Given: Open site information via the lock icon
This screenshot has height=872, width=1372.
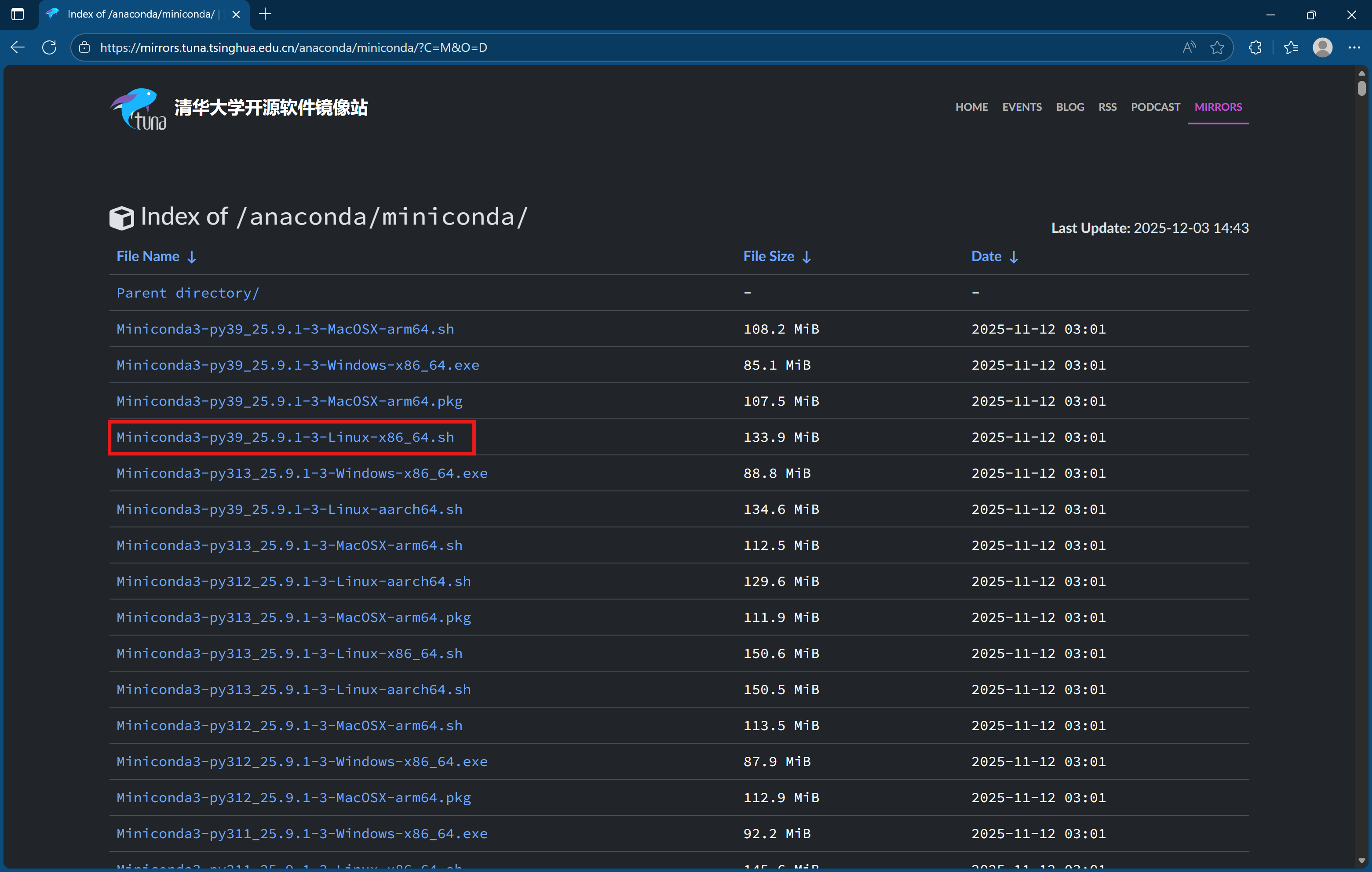Looking at the screenshot, I should click(x=84, y=47).
